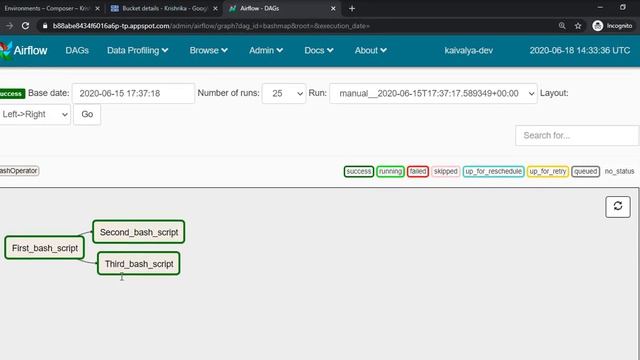Click the skipped status legend box
Image resolution: width=640 pixels, height=360 pixels.
[x=445, y=171]
